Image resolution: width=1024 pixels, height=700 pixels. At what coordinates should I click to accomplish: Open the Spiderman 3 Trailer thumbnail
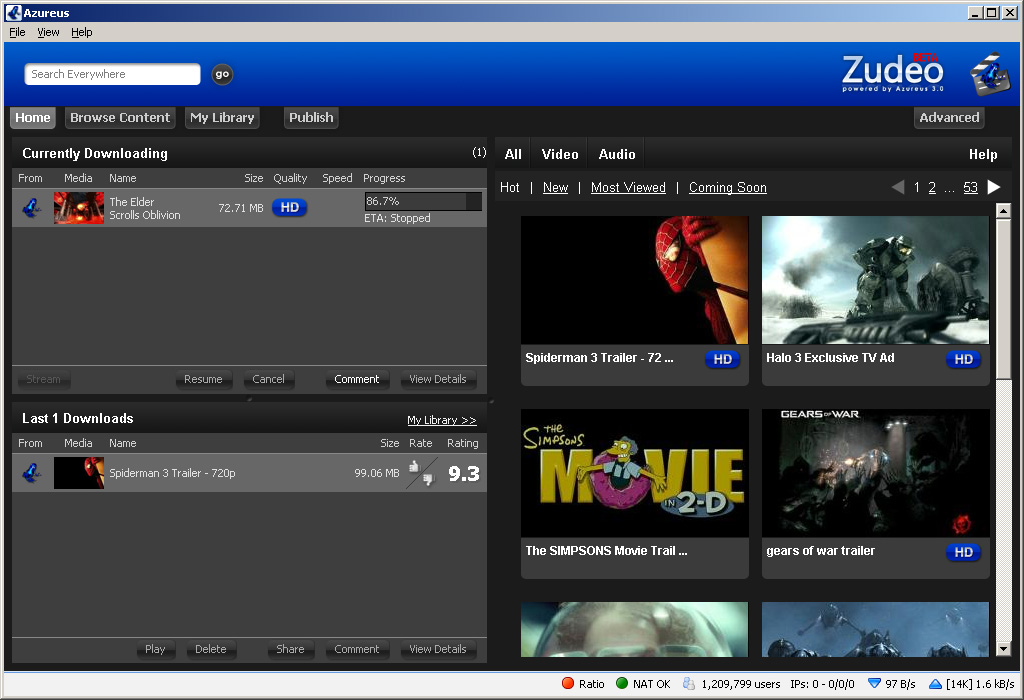[x=634, y=280]
